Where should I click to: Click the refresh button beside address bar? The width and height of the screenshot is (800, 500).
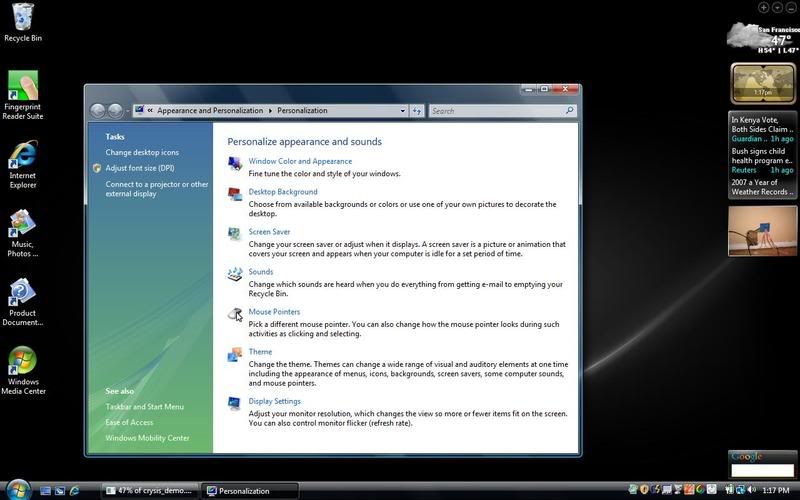[x=417, y=111]
